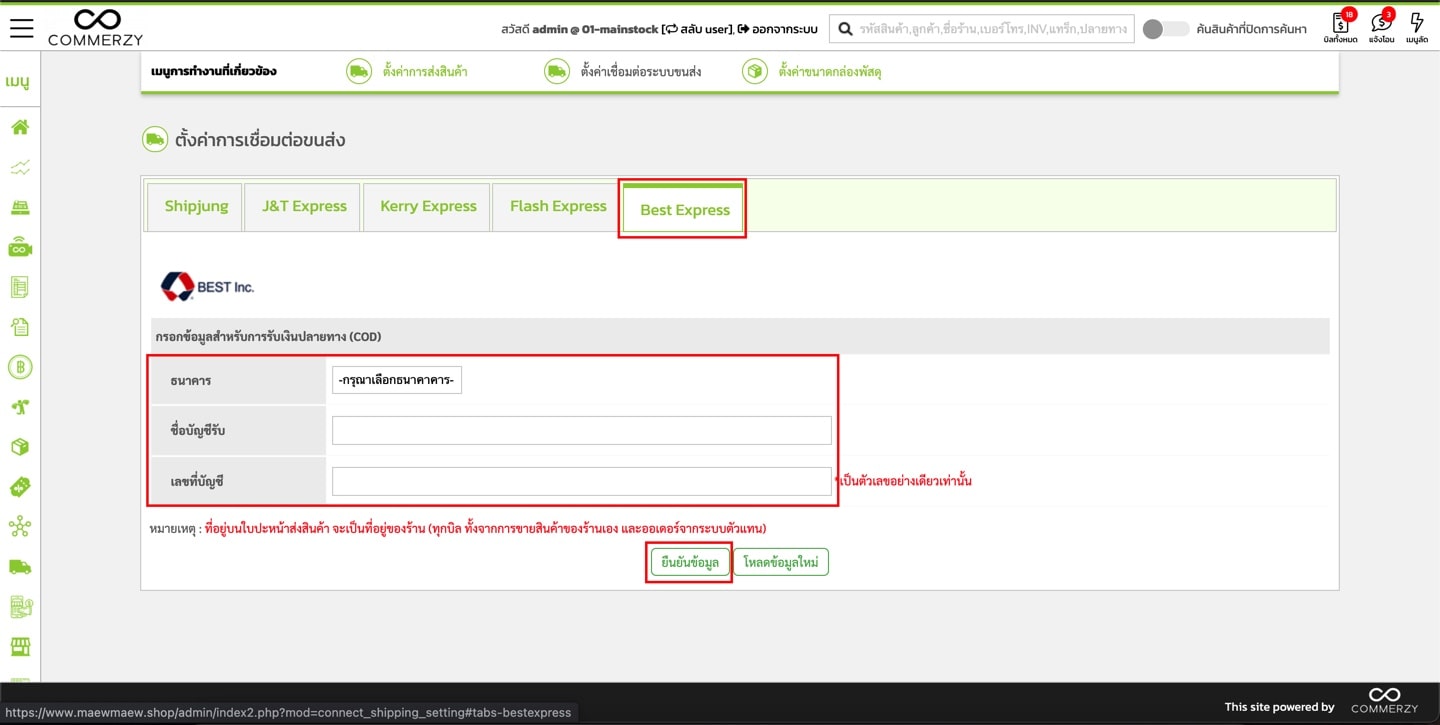Click truck icon beside ตั้งค่าเชื่อมต่อระบบขนส่ง

pyautogui.click(x=556, y=72)
